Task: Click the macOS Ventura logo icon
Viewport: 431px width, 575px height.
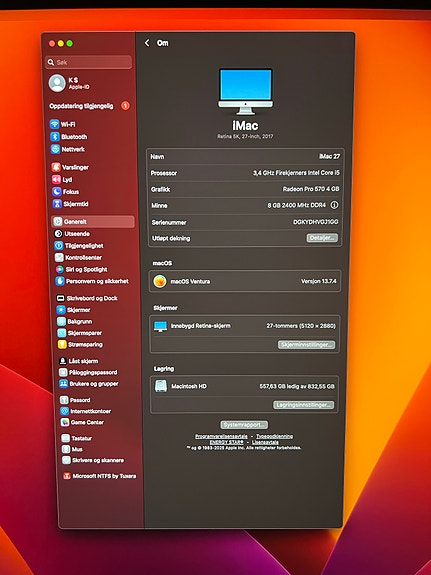Action: click(x=160, y=281)
